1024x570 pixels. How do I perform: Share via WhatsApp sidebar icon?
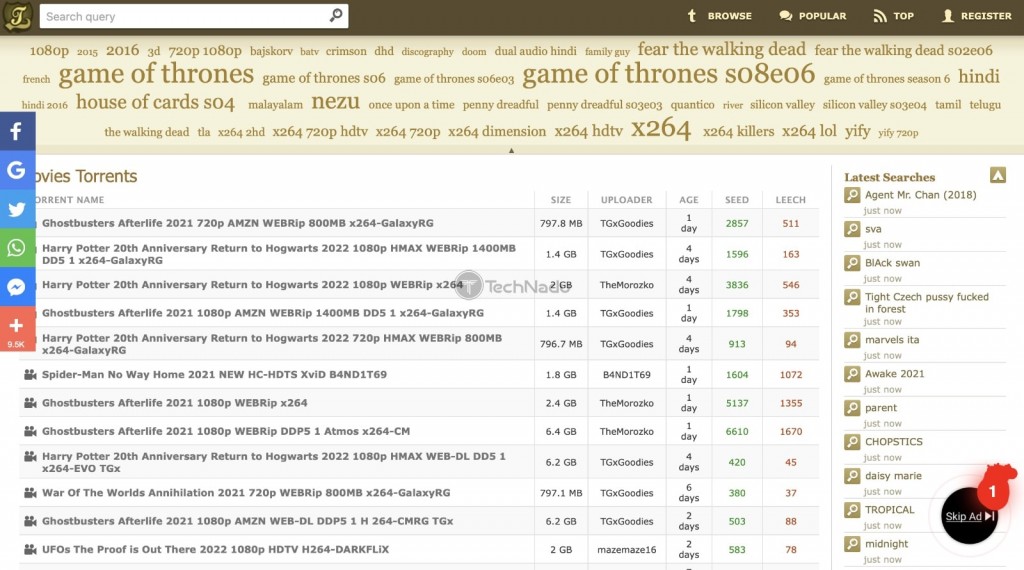pyautogui.click(x=17, y=248)
